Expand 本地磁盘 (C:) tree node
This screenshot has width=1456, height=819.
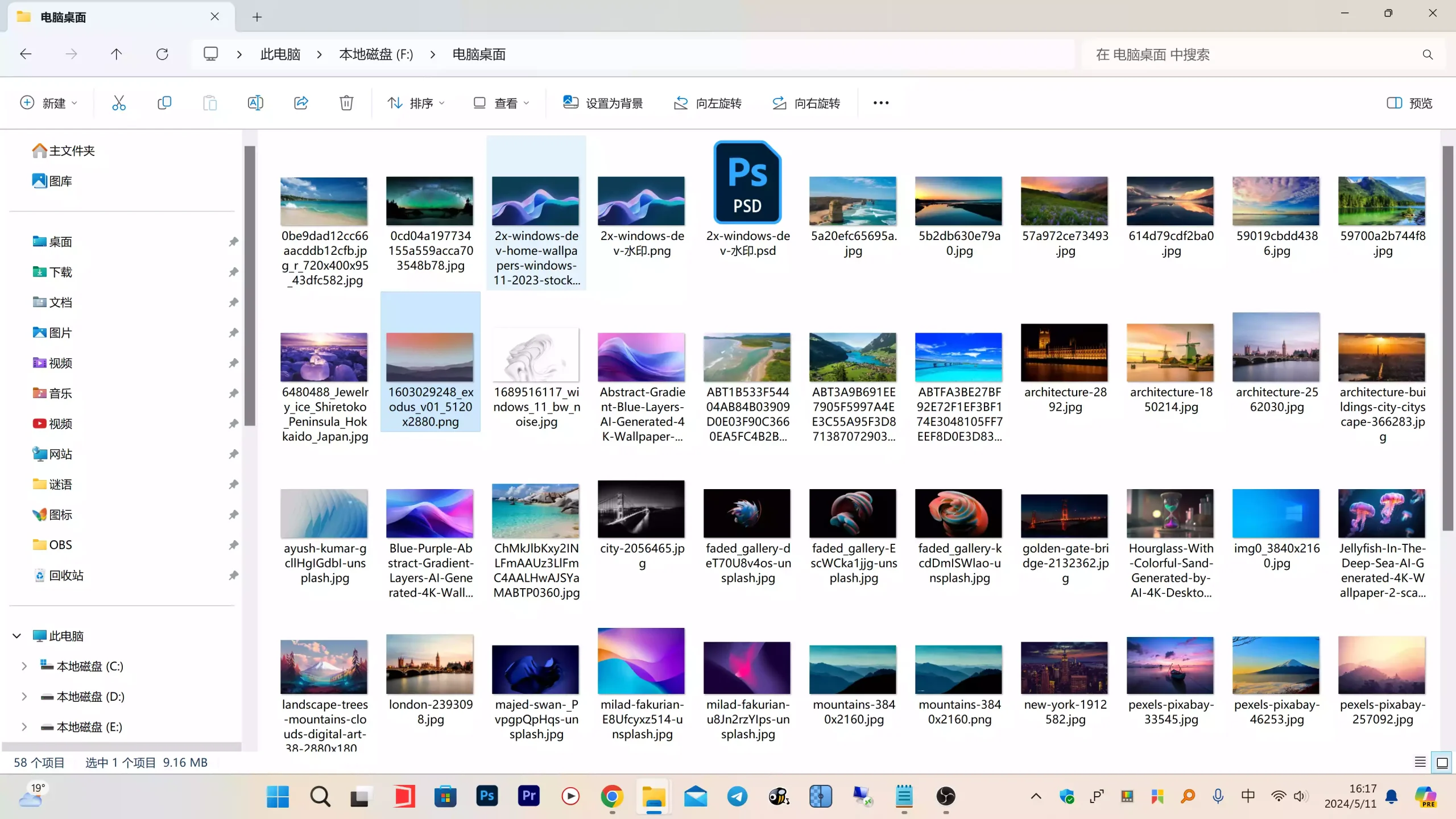pyautogui.click(x=24, y=666)
